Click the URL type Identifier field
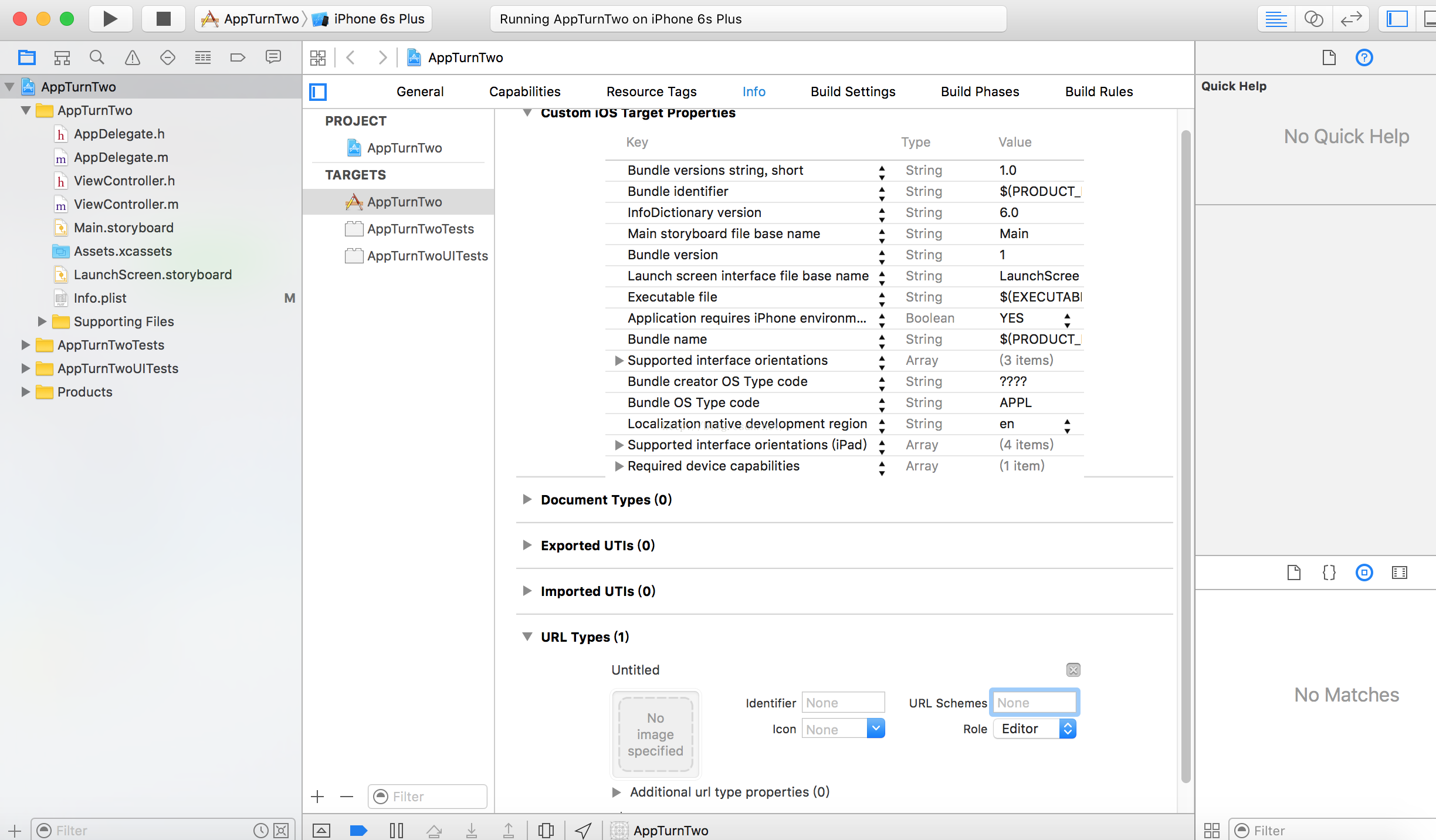Image resolution: width=1436 pixels, height=840 pixels. (x=843, y=702)
